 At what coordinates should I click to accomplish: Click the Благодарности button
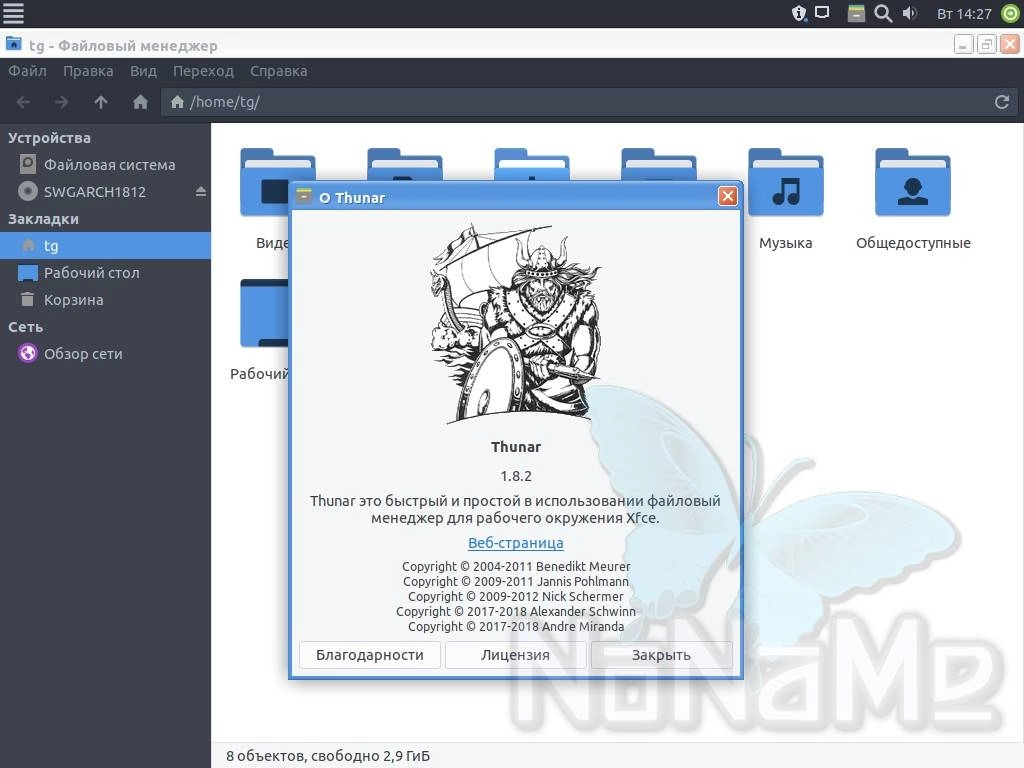click(370, 655)
